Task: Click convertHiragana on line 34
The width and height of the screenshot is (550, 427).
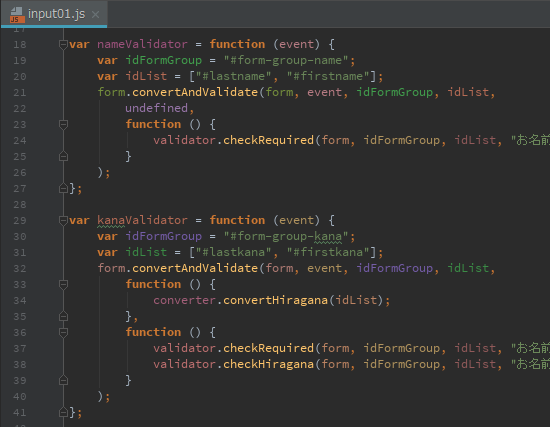Action: pyautogui.click(x=275, y=300)
